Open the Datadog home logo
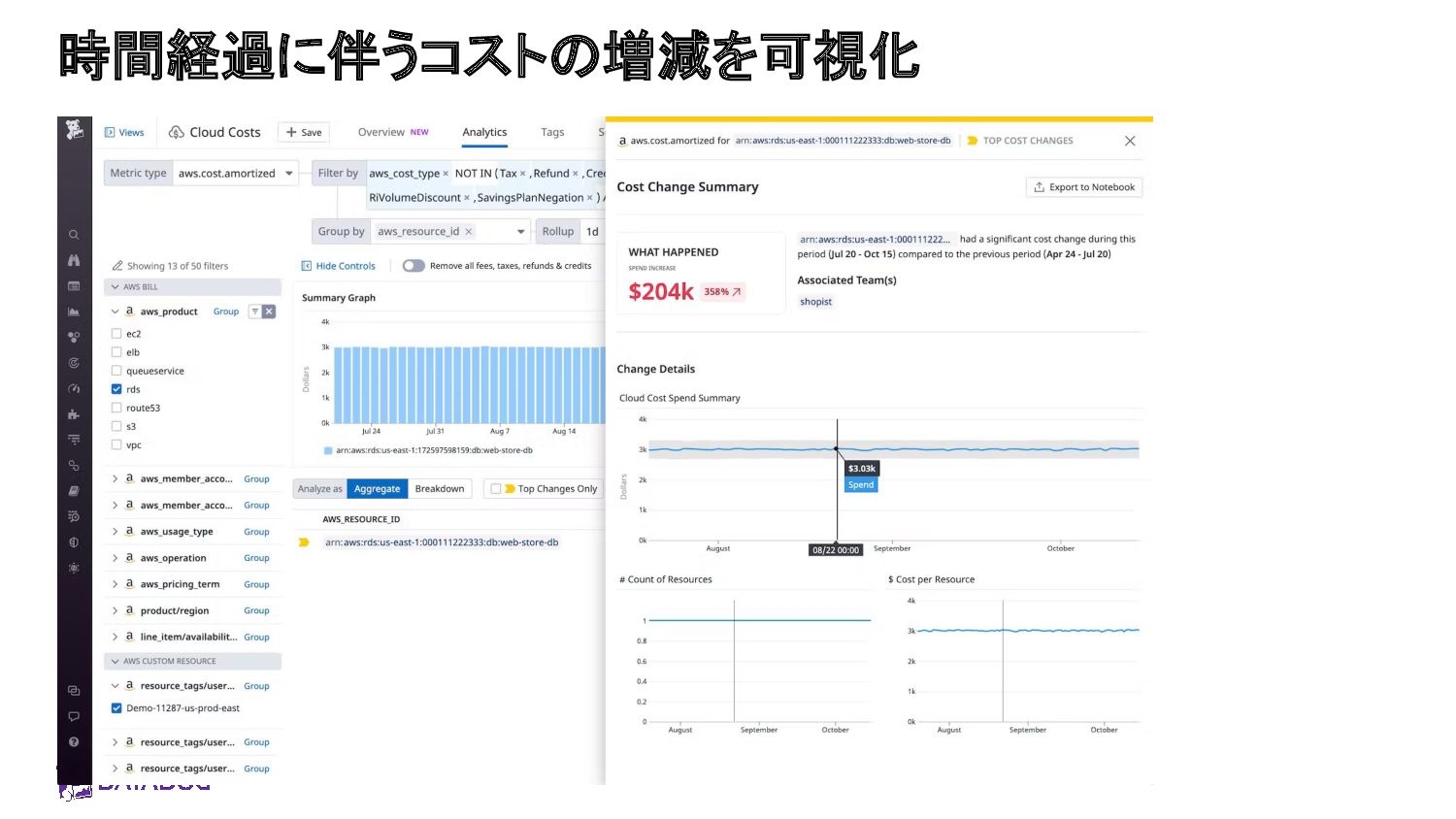This screenshot has width=1456, height=819. (x=74, y=130)
